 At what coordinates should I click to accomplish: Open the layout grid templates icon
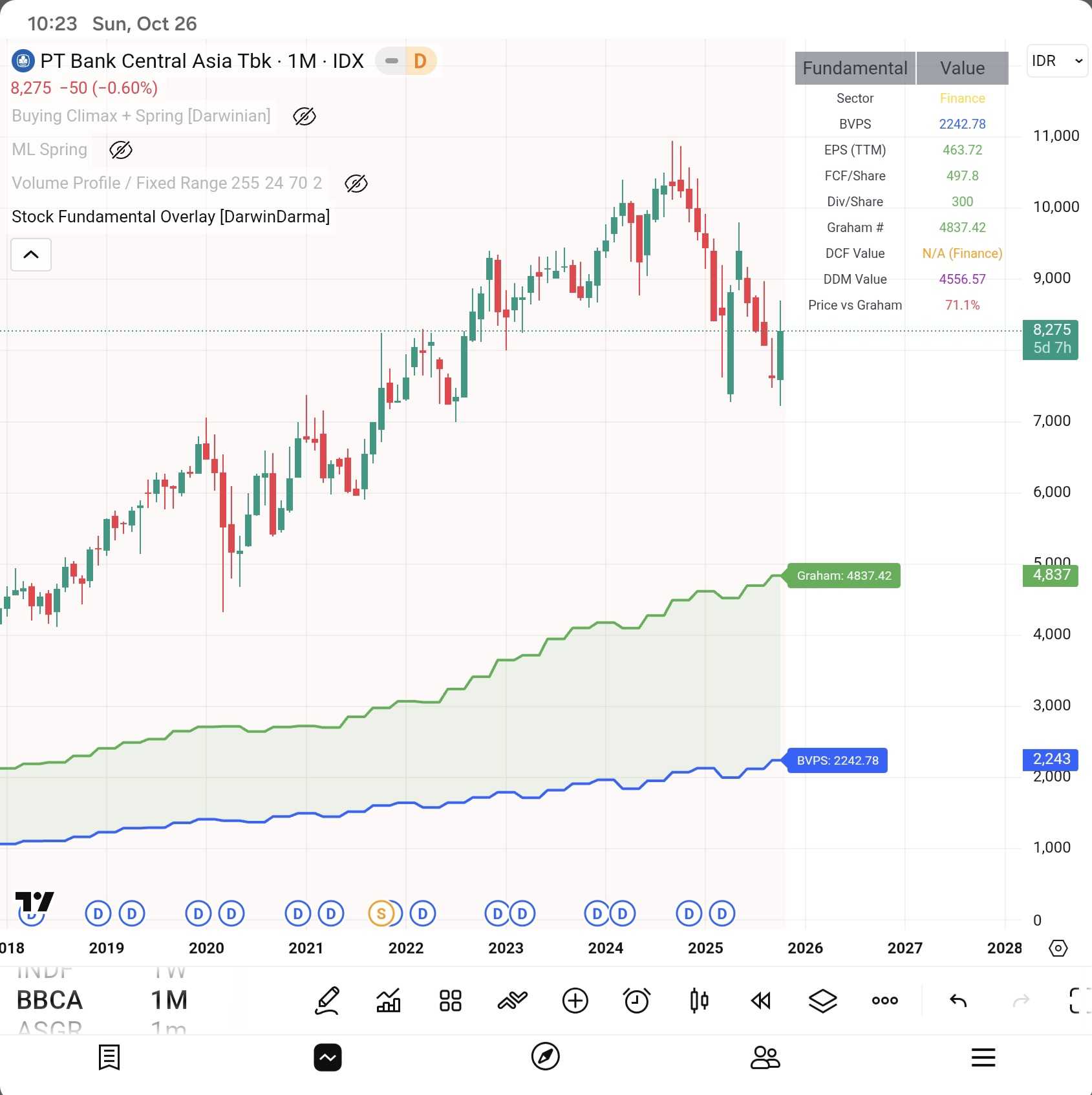click(451, 1001)
